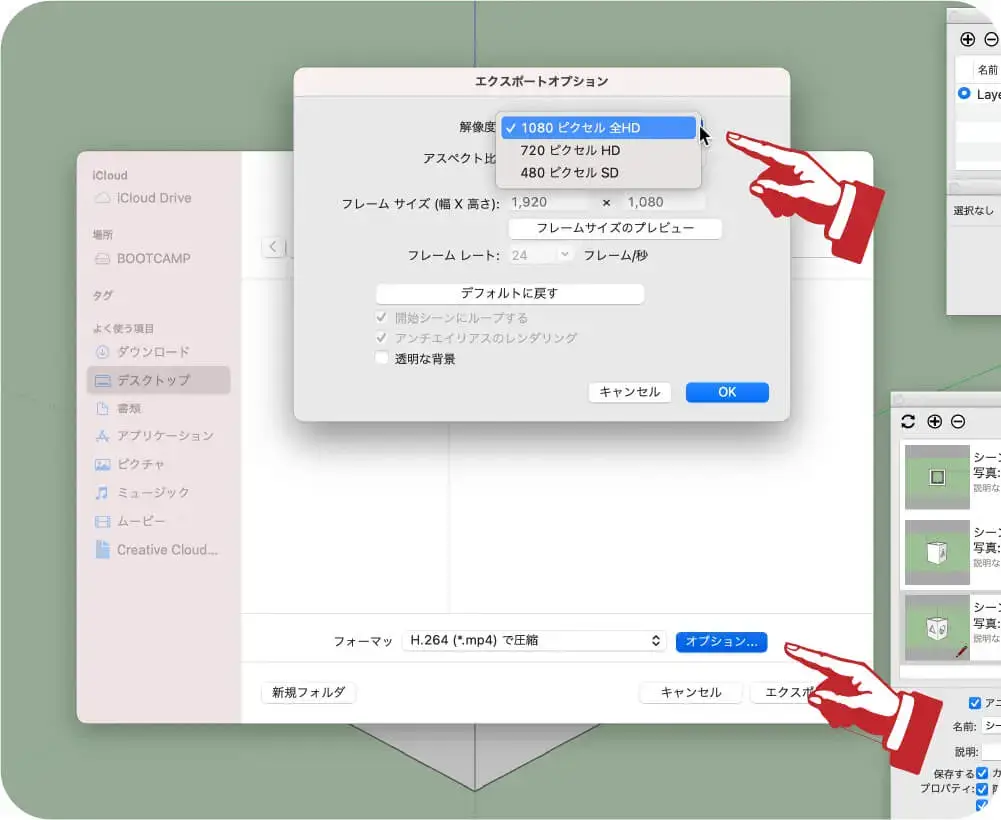Add a new layer using the plus icon

(x=968, y=39)
